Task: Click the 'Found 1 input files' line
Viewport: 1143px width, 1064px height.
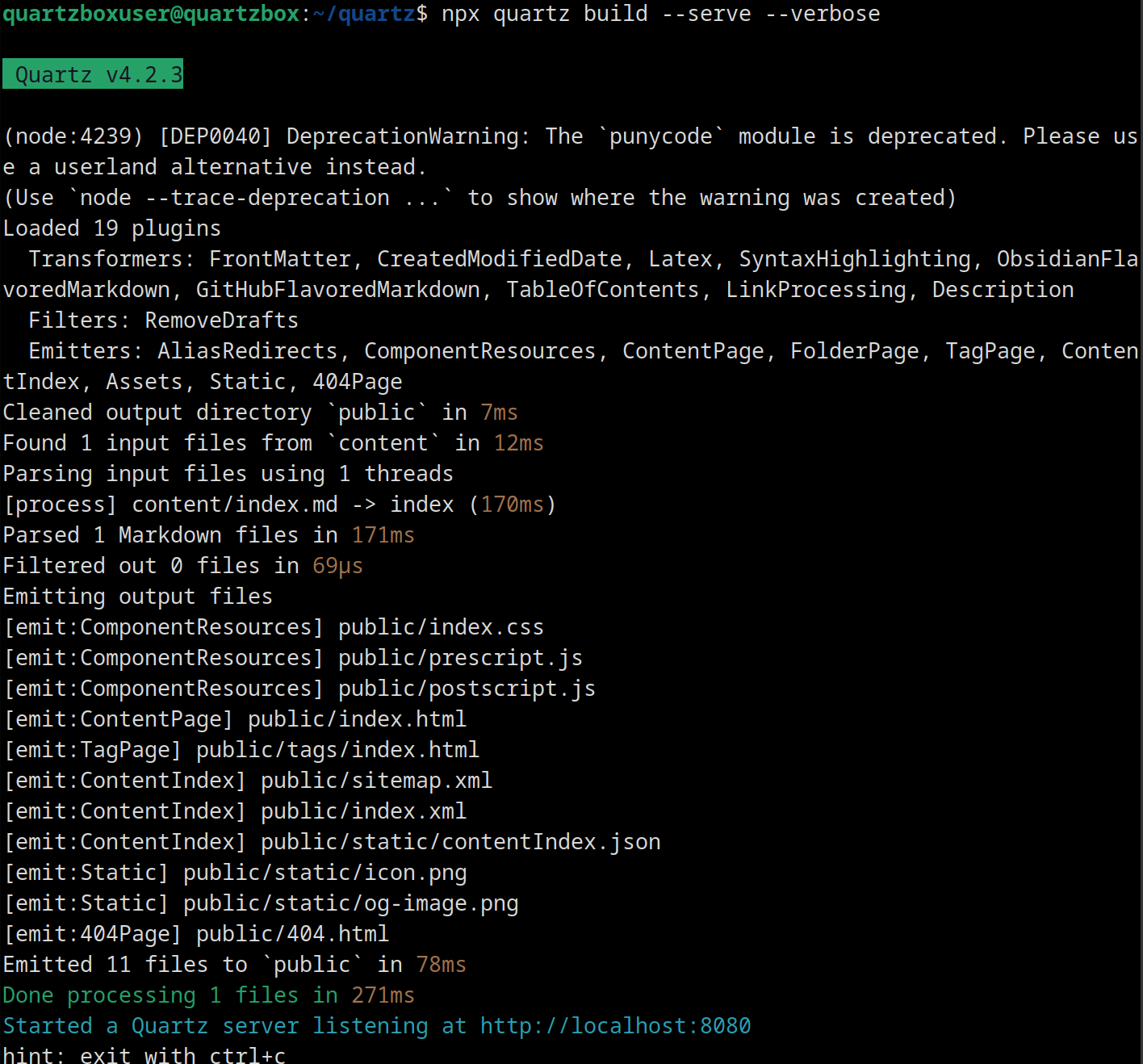Action: 273,443
